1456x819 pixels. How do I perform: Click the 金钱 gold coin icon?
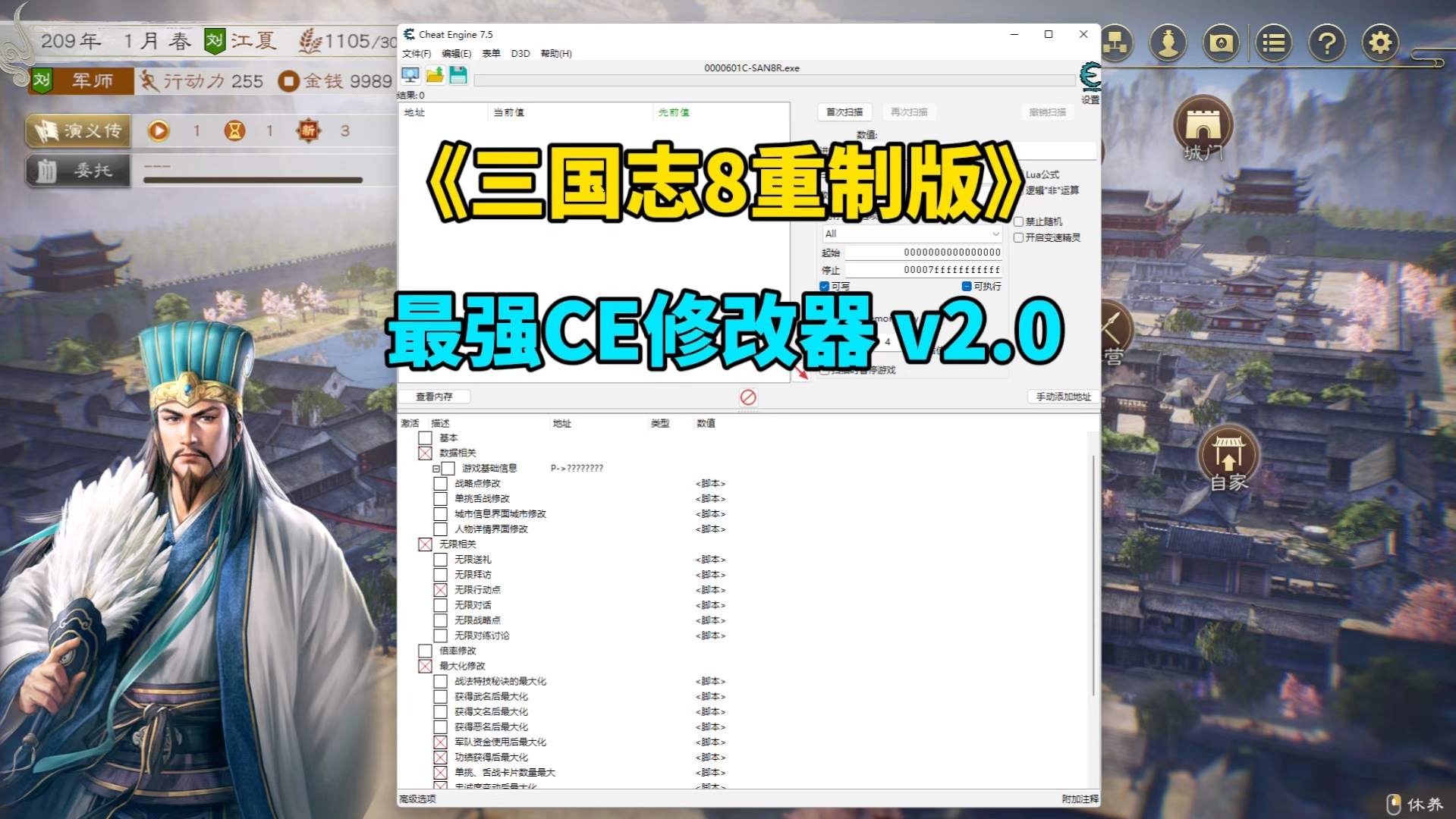click(288, 80)
